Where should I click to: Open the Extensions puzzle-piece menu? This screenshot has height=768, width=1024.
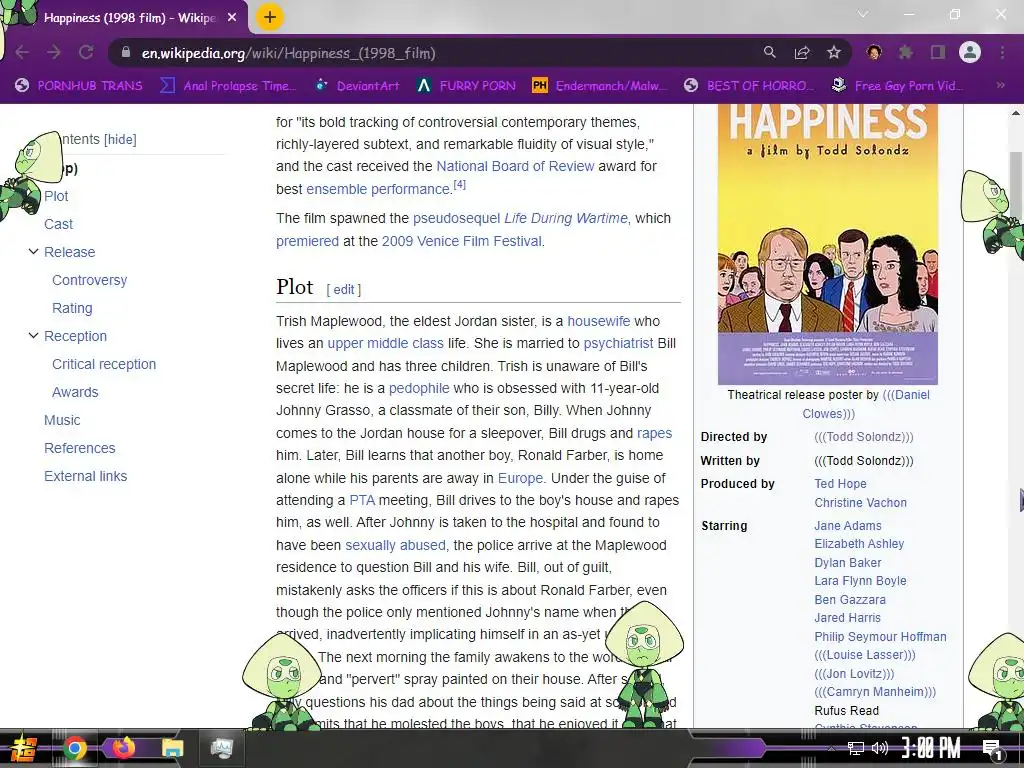pyautogui.click(x=905, y=52)
